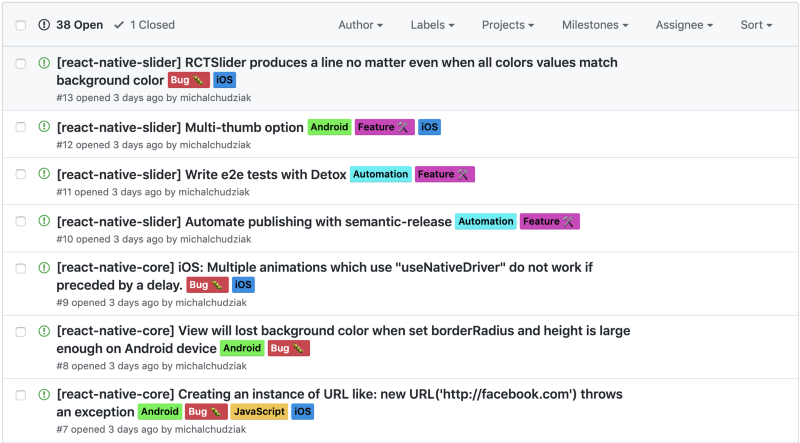Image resolution: width=800 pixels, height=443 pixels.
Task: Select checkbox for Multi-thumb option issue
Action: click(20, 127)
